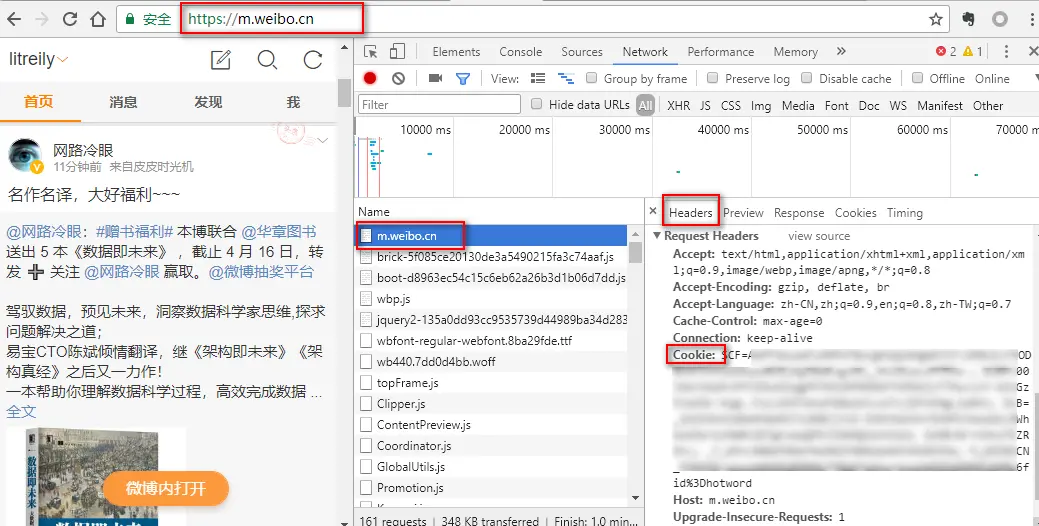Viewport: 1039px width, 526px height.
Task: Select the Weibo 消息 tab
Action: point(123,102)
